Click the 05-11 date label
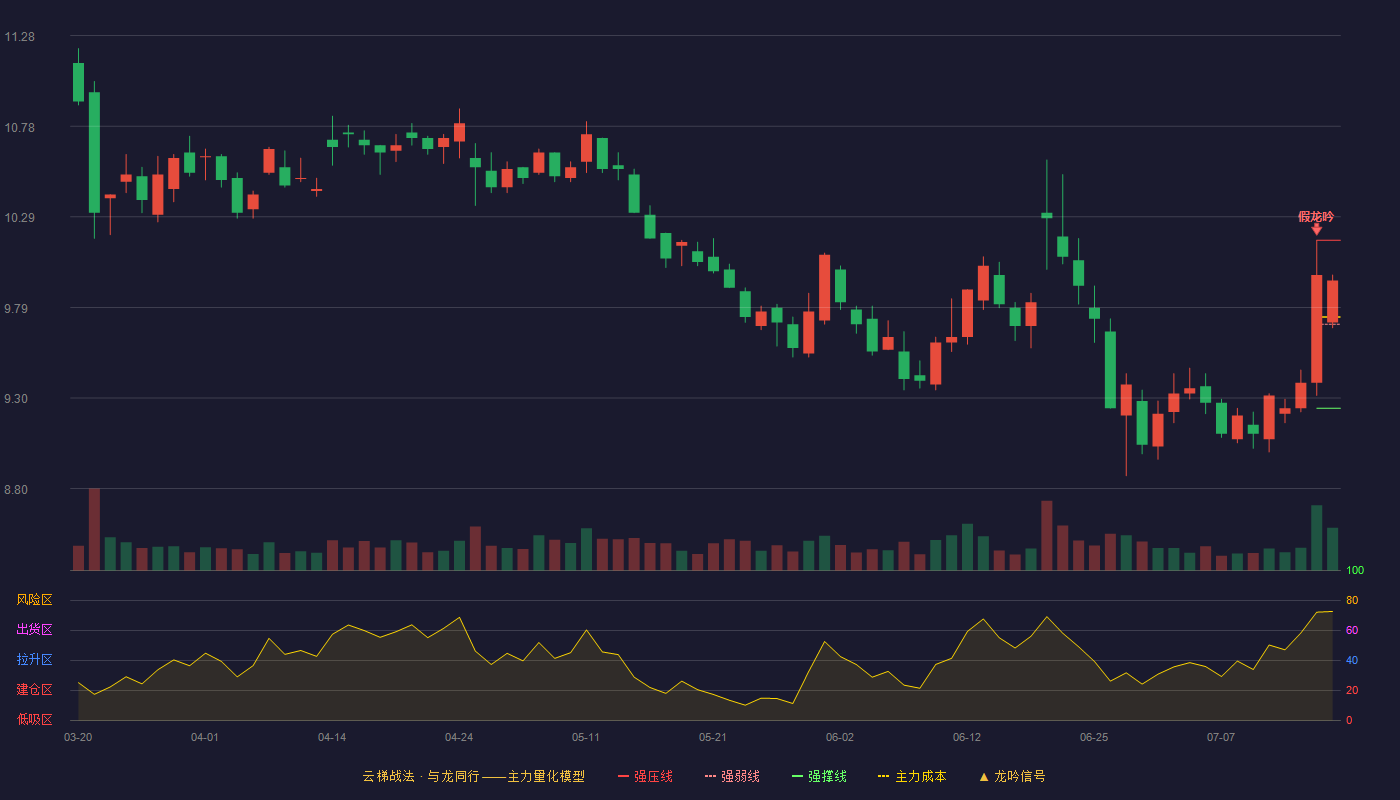The width and height of the screenshot is (1400, 800). 586,737
